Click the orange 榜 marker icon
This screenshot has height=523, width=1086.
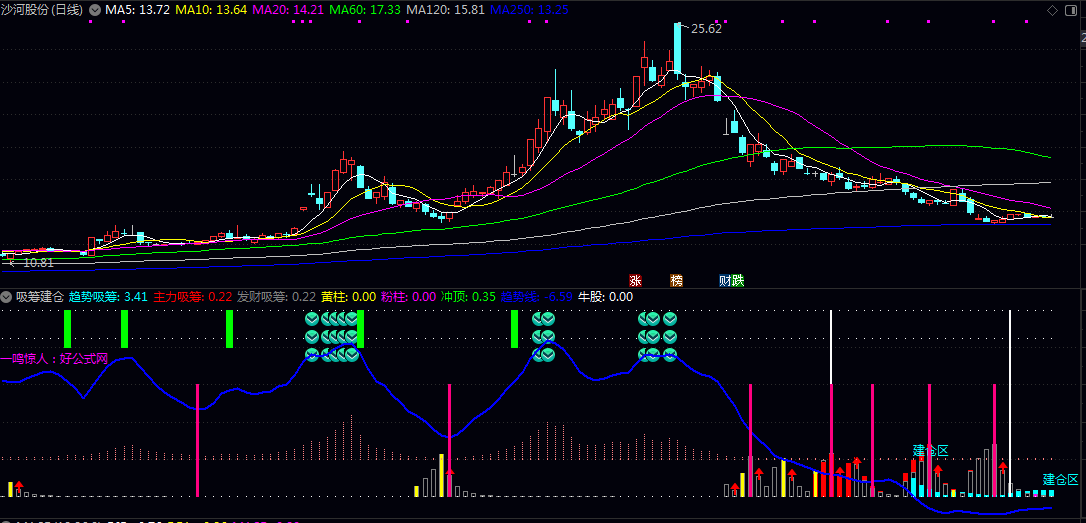point(676,280)
